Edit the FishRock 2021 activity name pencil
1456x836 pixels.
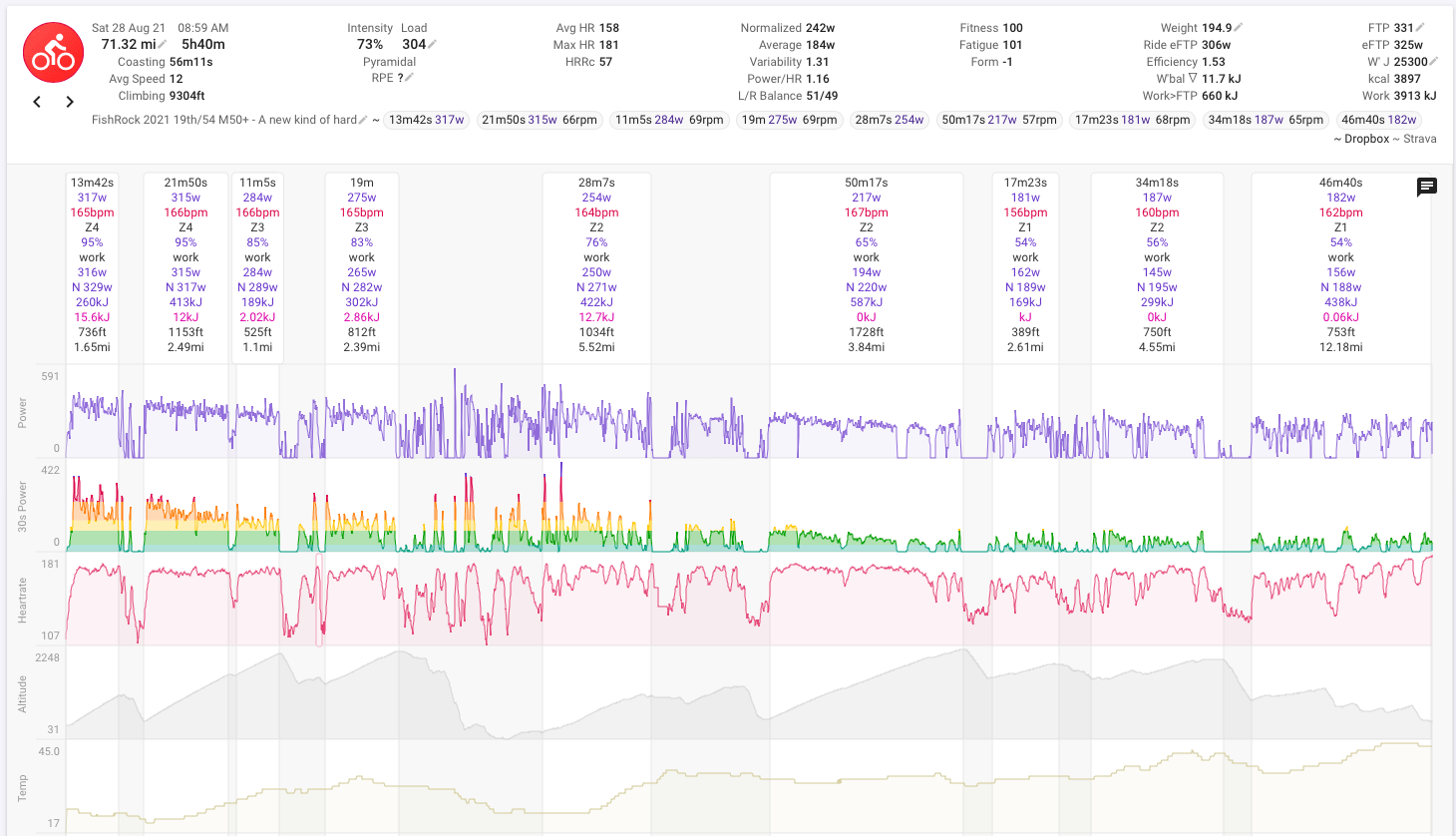tap(363, 120)
